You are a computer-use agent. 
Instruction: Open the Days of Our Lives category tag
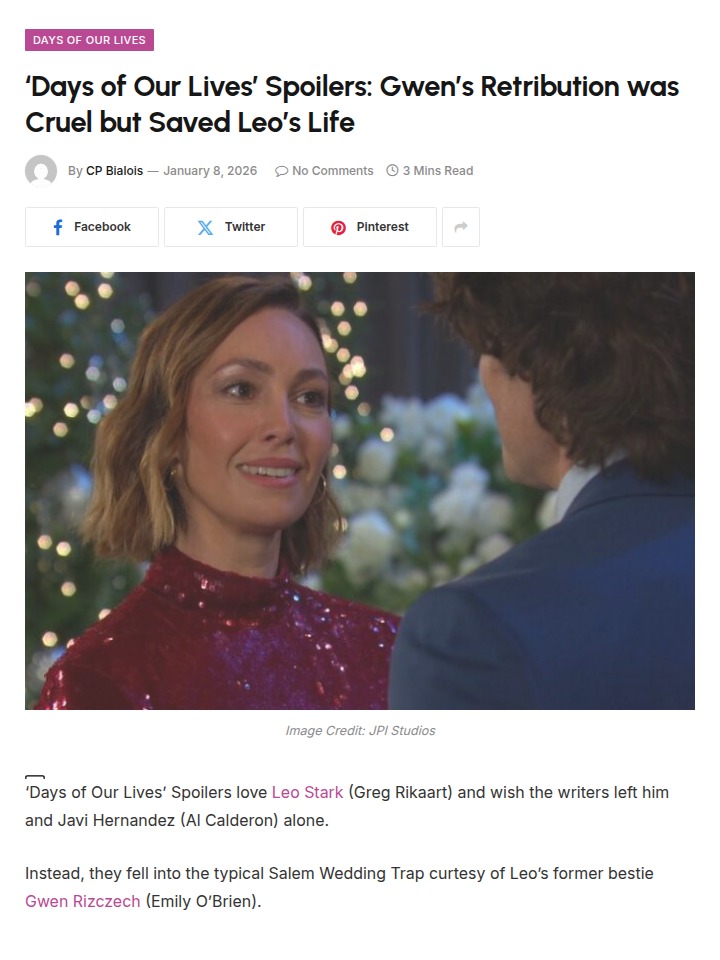pyautogui.click(x=89, y=40)
